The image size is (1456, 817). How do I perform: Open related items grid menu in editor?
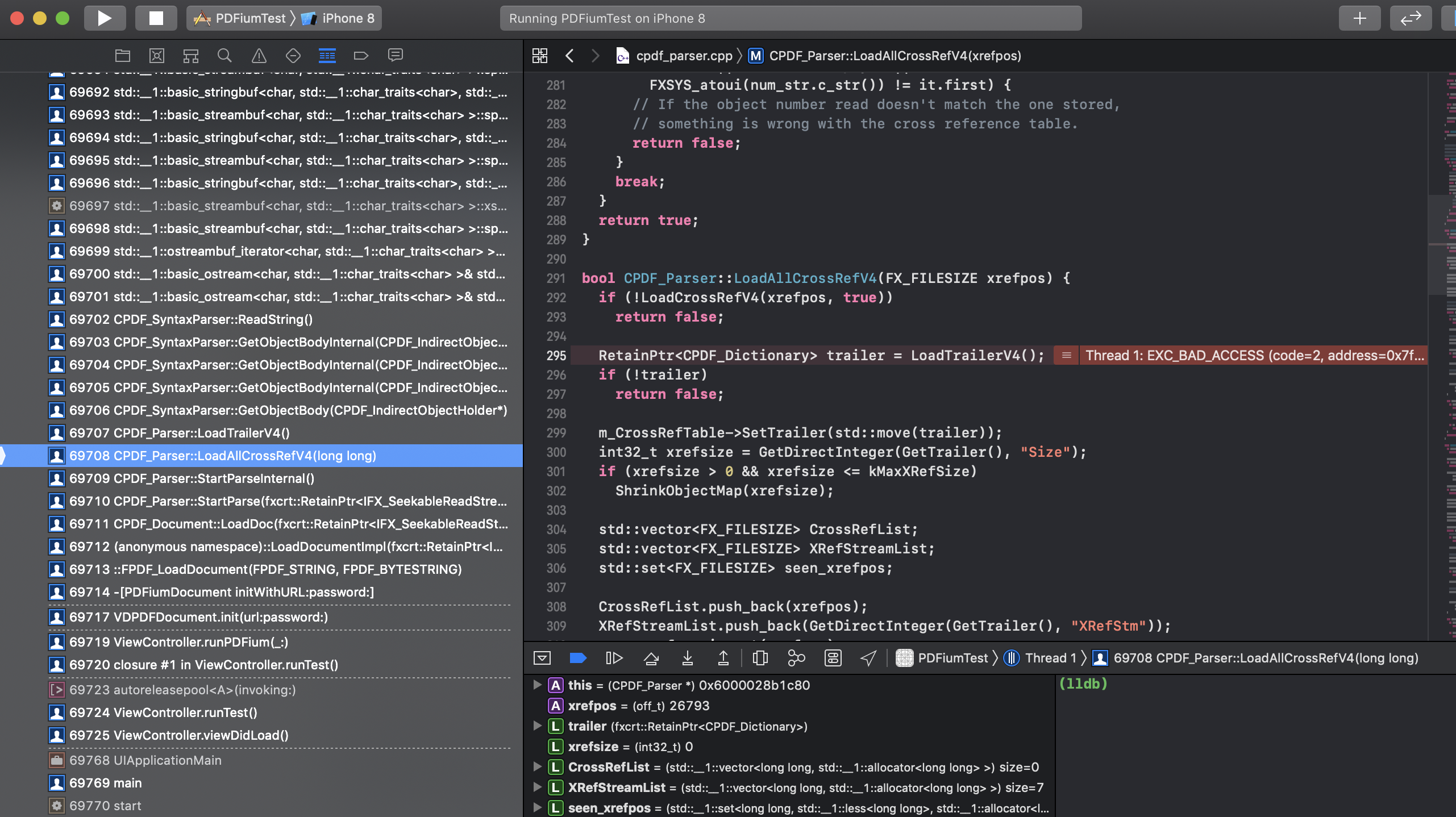point(540,56)
